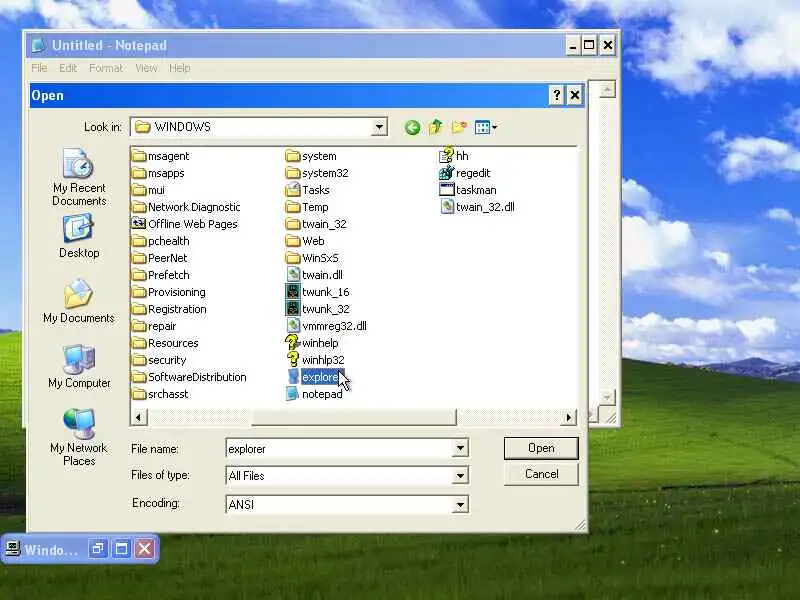Expand the File name dropdown arrow
The image size is (800, 600).
[x=460, y=448]
